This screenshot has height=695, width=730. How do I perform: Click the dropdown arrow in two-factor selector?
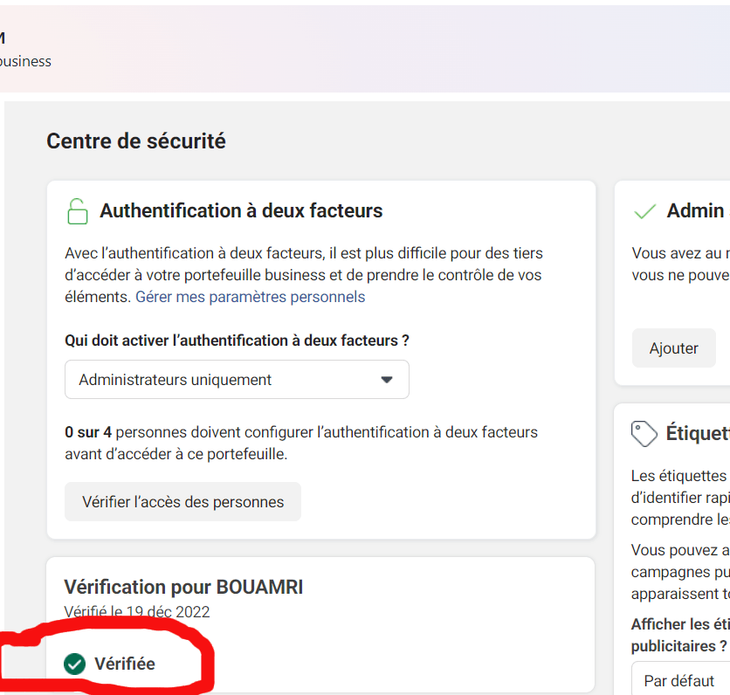tap(387, 380)
